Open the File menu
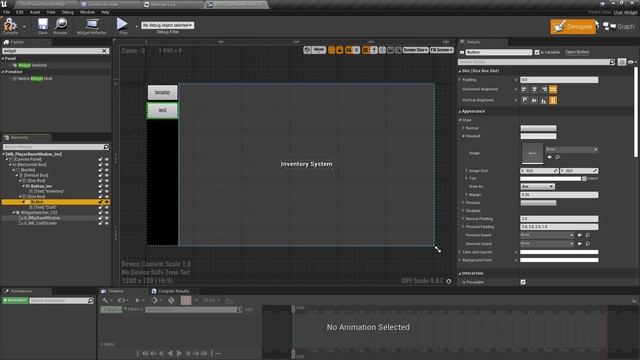The image size is (640, 360). point(7,12)
